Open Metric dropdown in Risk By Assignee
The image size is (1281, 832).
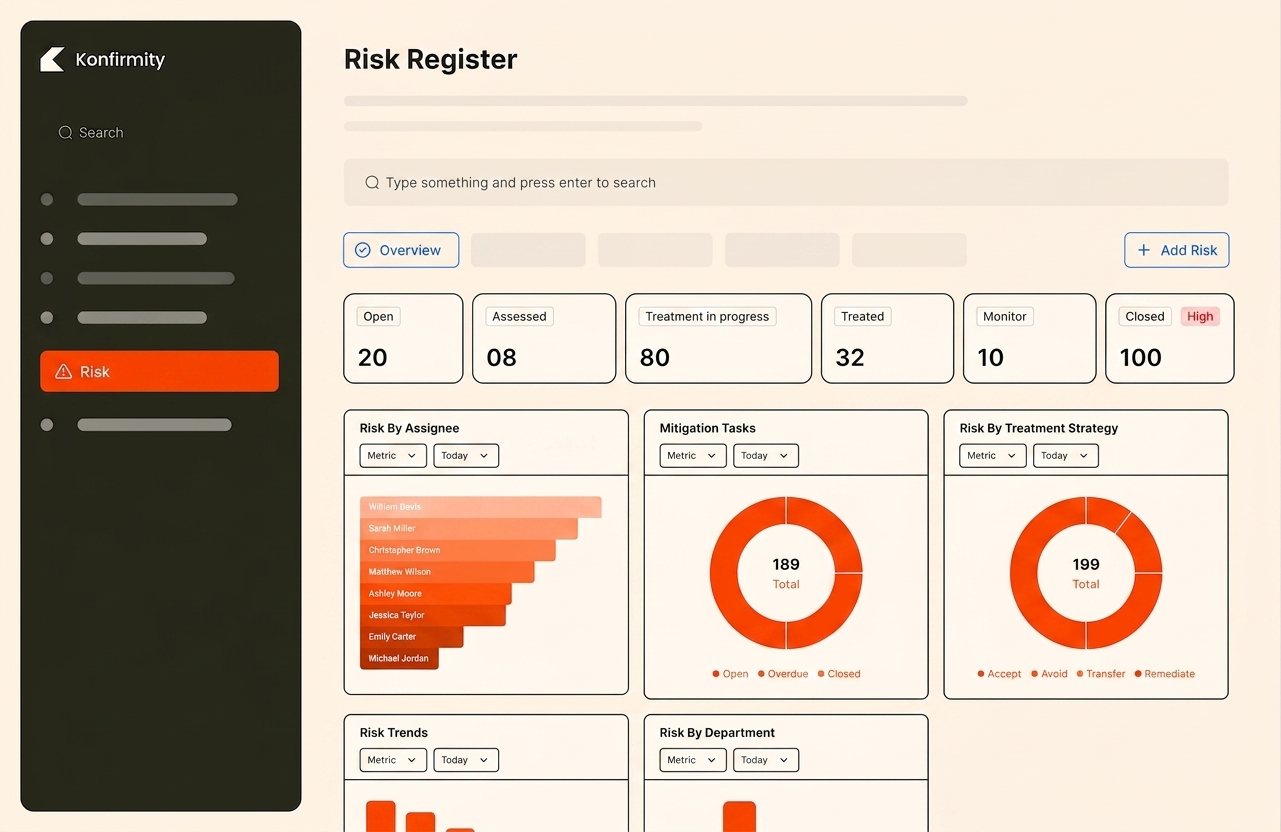point(393,455)
